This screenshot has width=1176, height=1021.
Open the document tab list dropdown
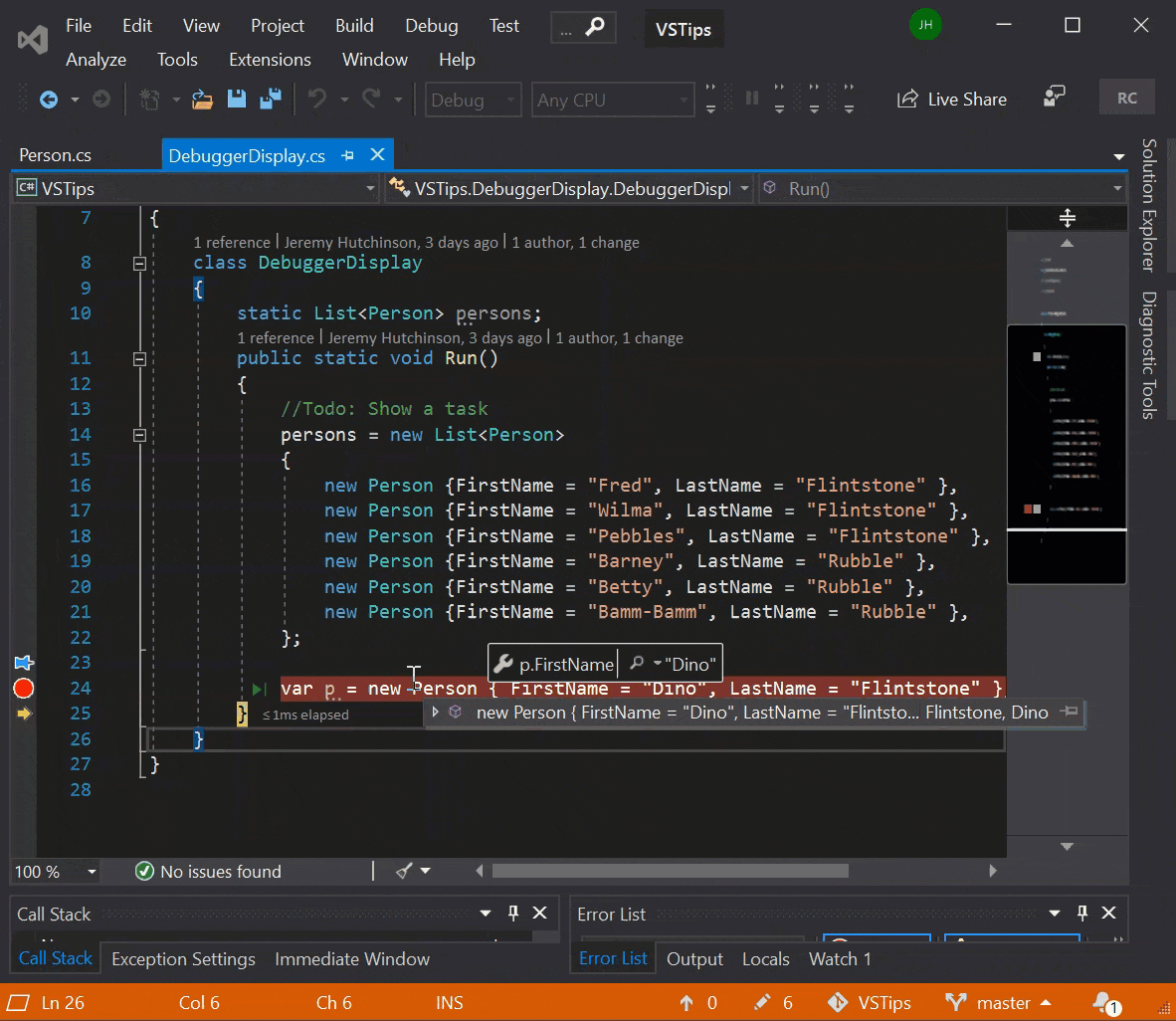1119,157
